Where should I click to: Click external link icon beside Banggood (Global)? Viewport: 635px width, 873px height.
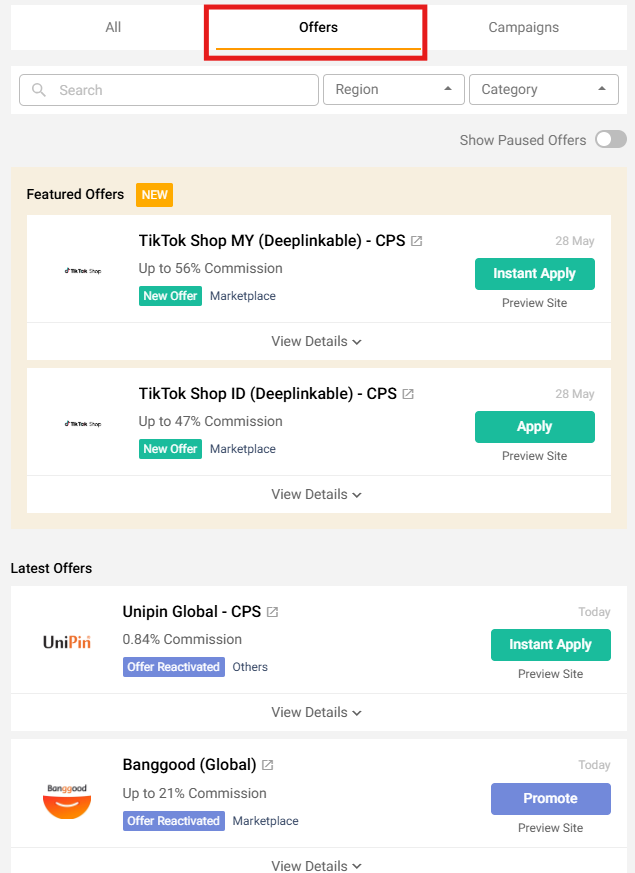point(268,766)
